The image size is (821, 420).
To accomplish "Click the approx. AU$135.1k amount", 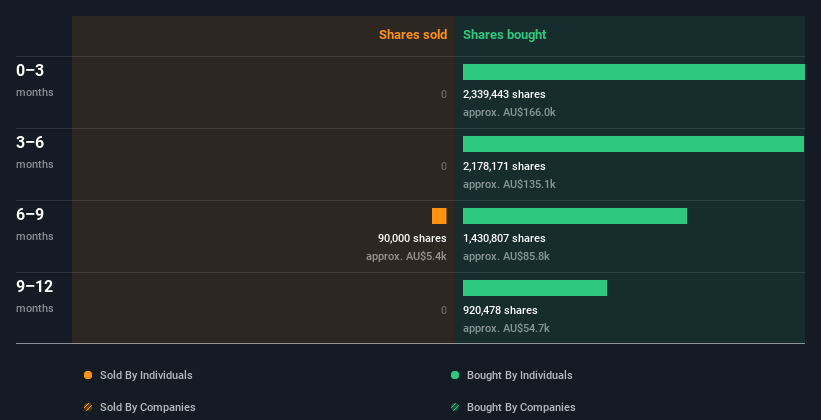I will click(x=509, y=184).
